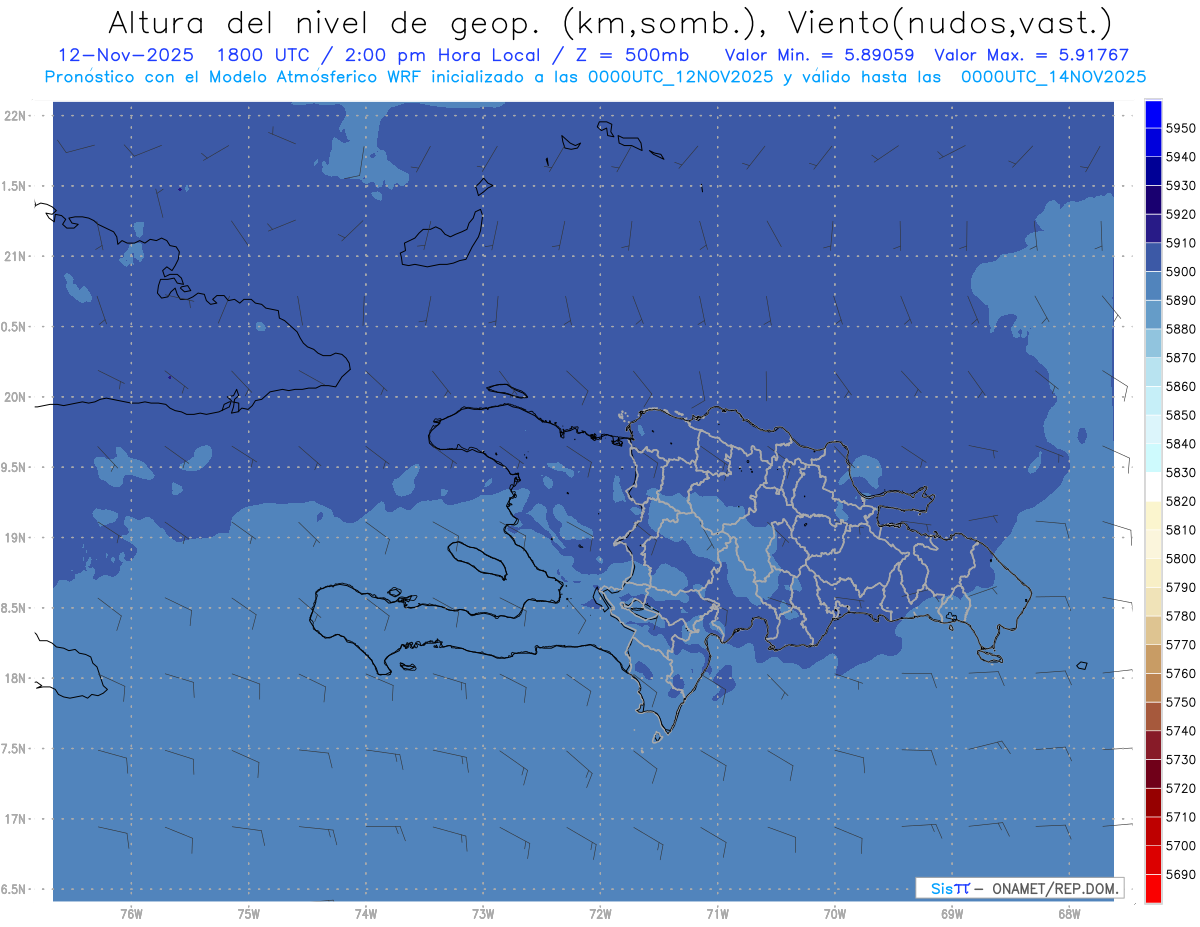This screenshot has height=927, width=1200.
Task: Select legend value 5810
Action: coord(1180,530)
